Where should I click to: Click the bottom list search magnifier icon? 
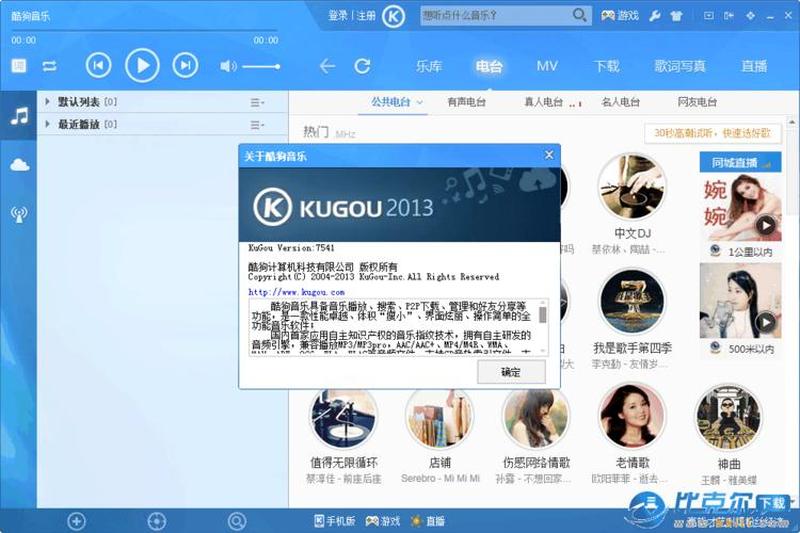coord(236,521)
